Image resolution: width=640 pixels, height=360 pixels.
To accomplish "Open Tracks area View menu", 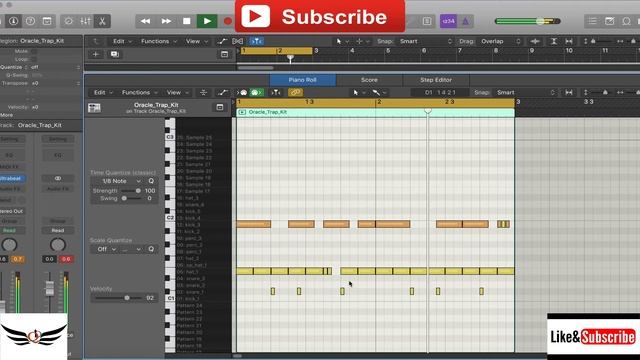I will [x=197, y=41].
